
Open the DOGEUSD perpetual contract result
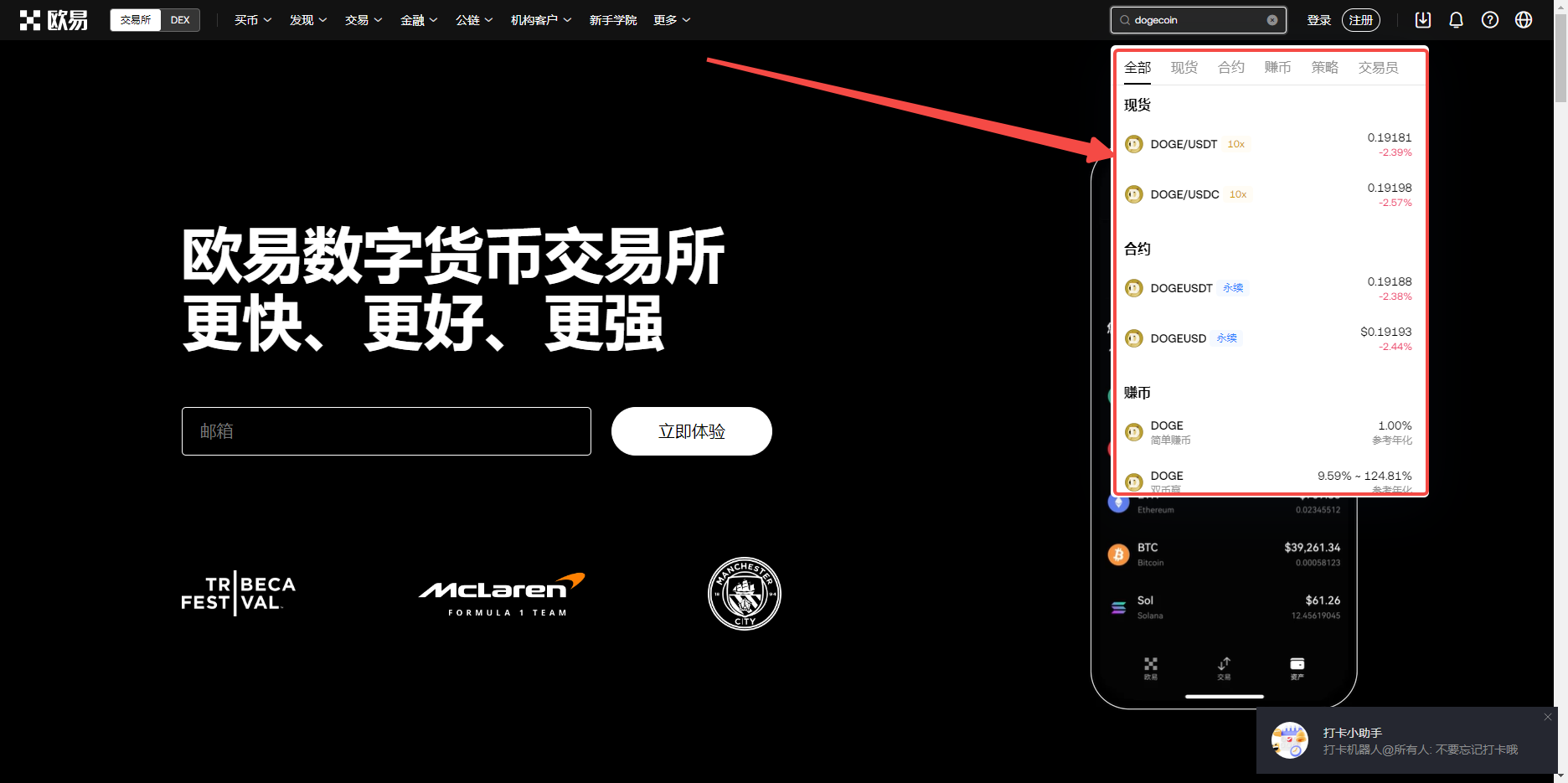tap(1270, 338)
